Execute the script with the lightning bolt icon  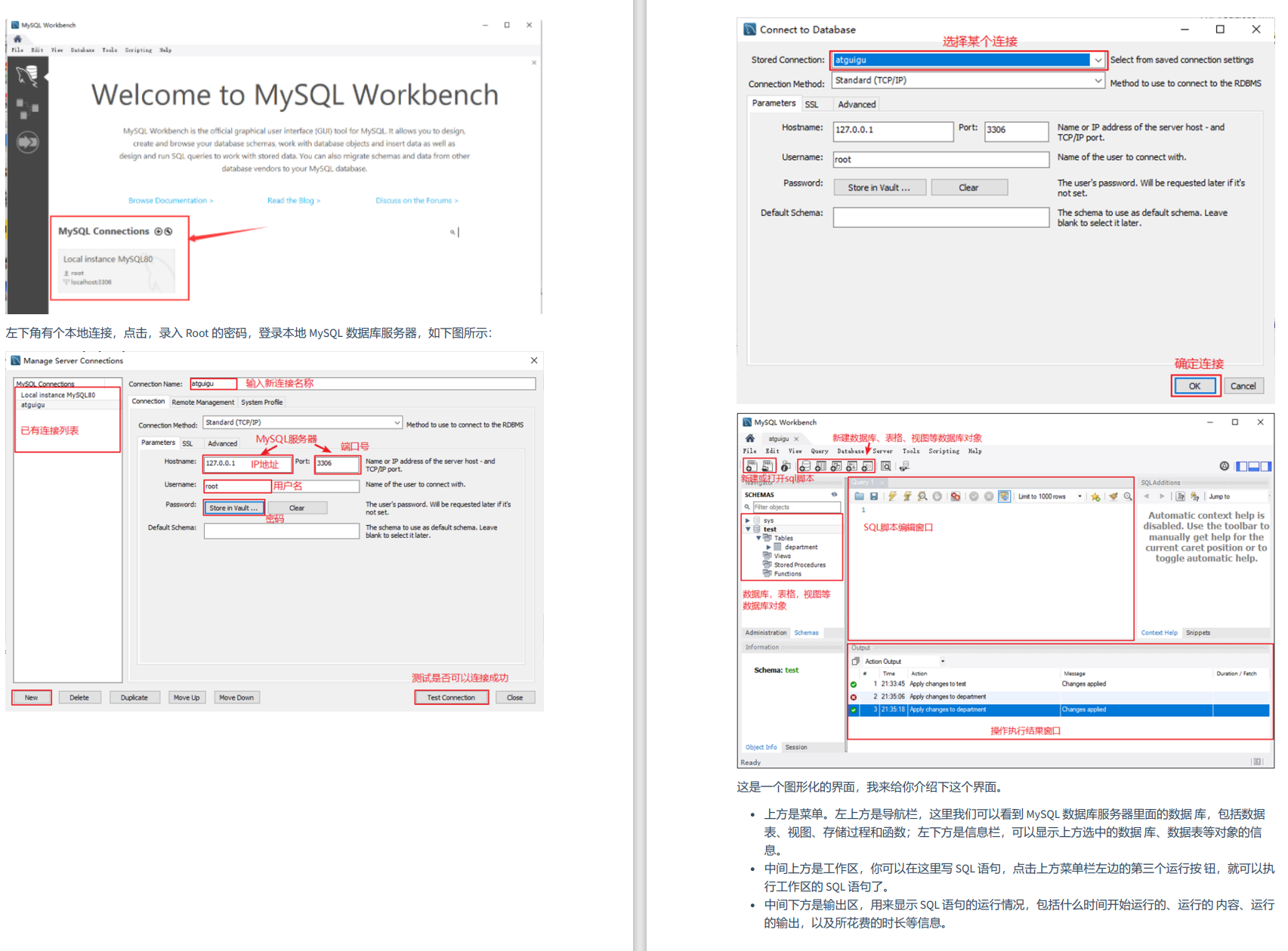point(892,496)
